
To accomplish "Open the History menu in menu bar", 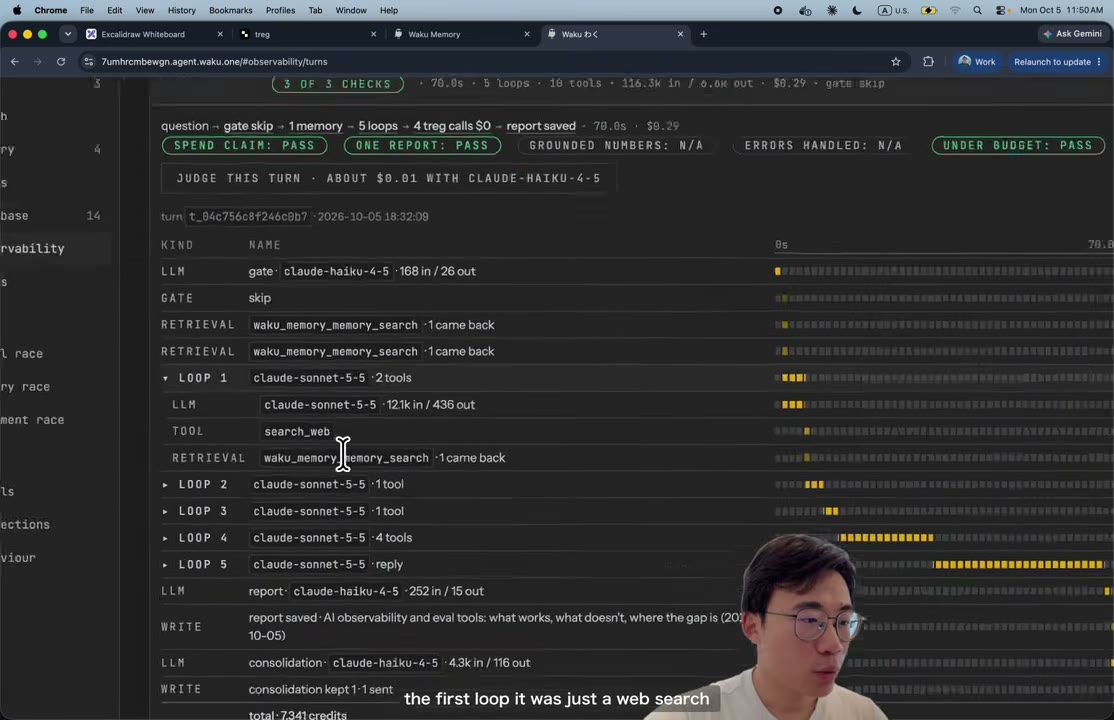I will [x=181, y=11].
